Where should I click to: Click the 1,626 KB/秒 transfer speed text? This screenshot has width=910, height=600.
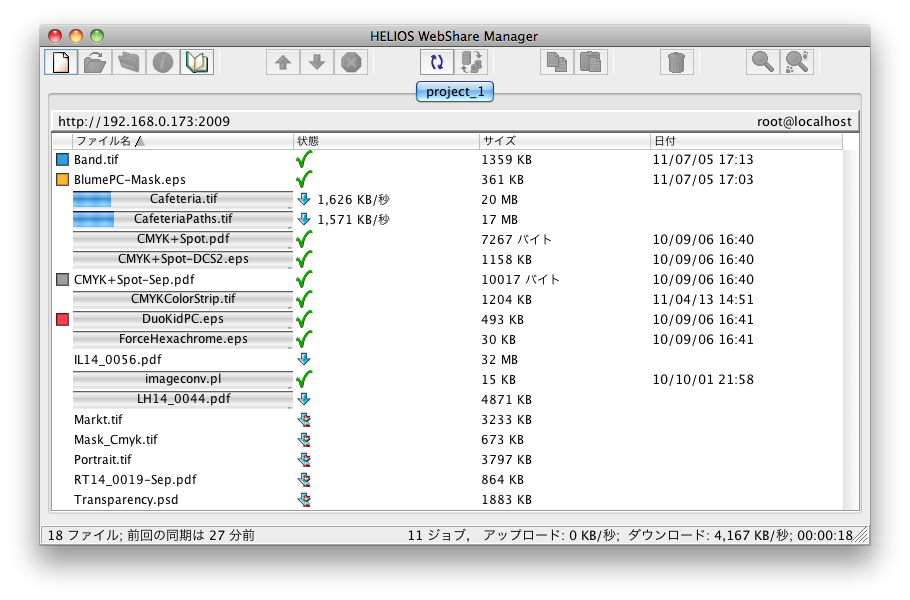pyautogui.click(x=353, y=200)
